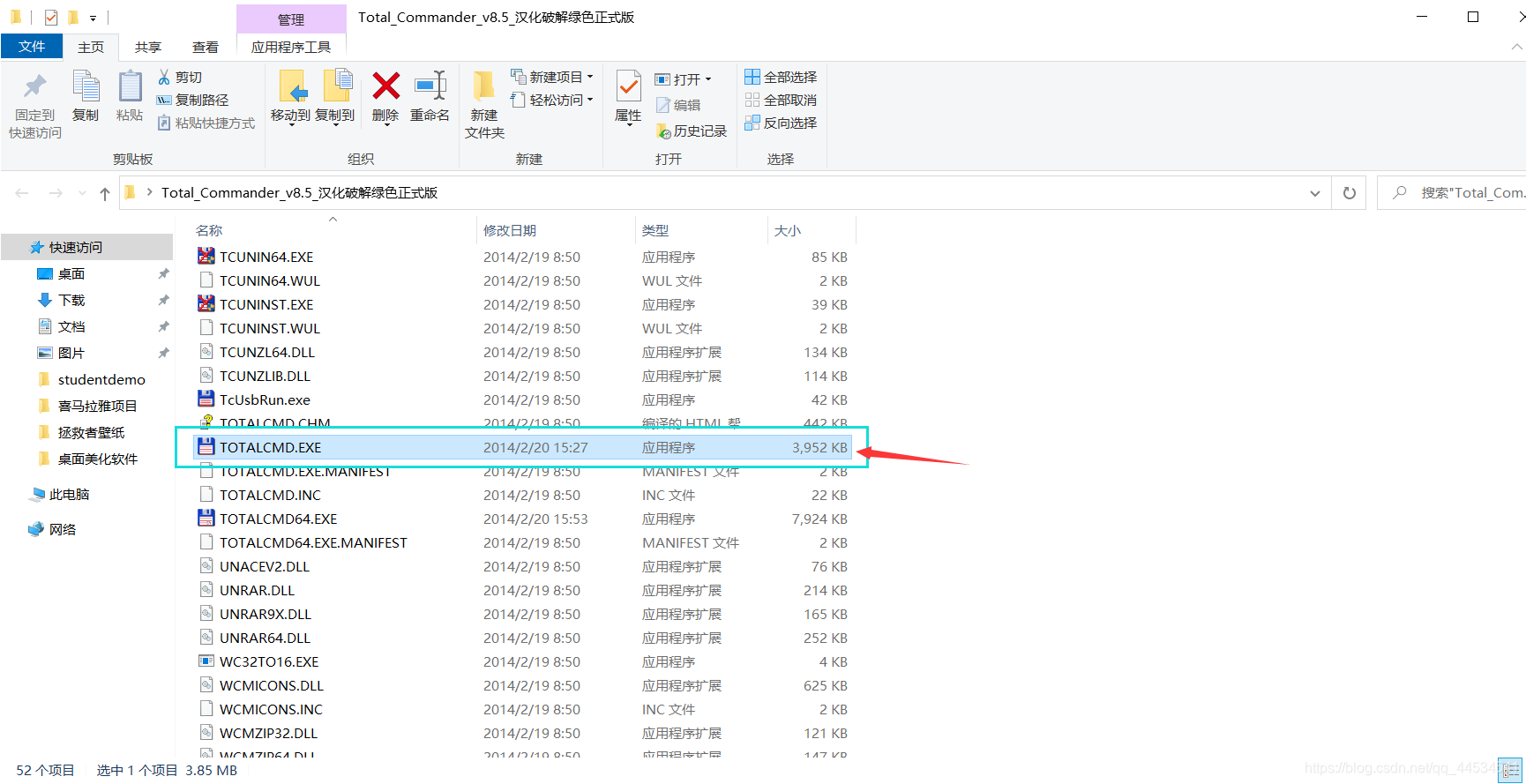
Task: Go back to the previous folder
Action: 23,193
